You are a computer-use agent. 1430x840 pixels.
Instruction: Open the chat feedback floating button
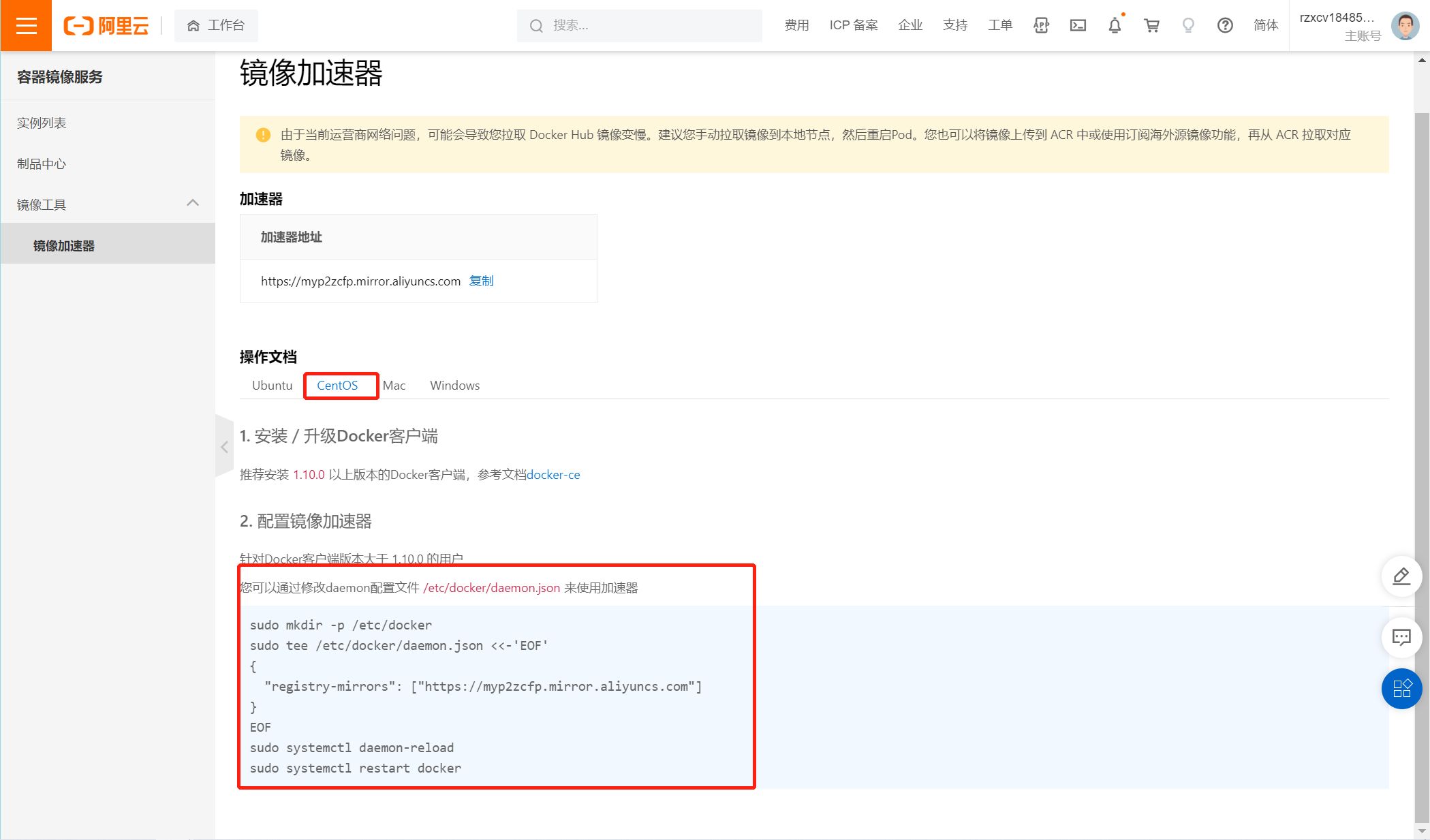click(x=1401, y=638)
